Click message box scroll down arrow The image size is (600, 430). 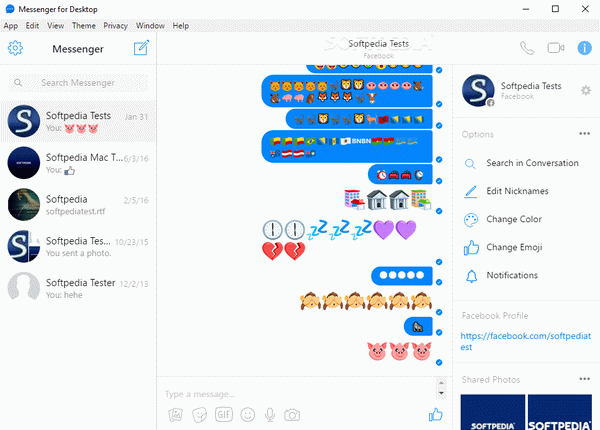pos(441,393)
